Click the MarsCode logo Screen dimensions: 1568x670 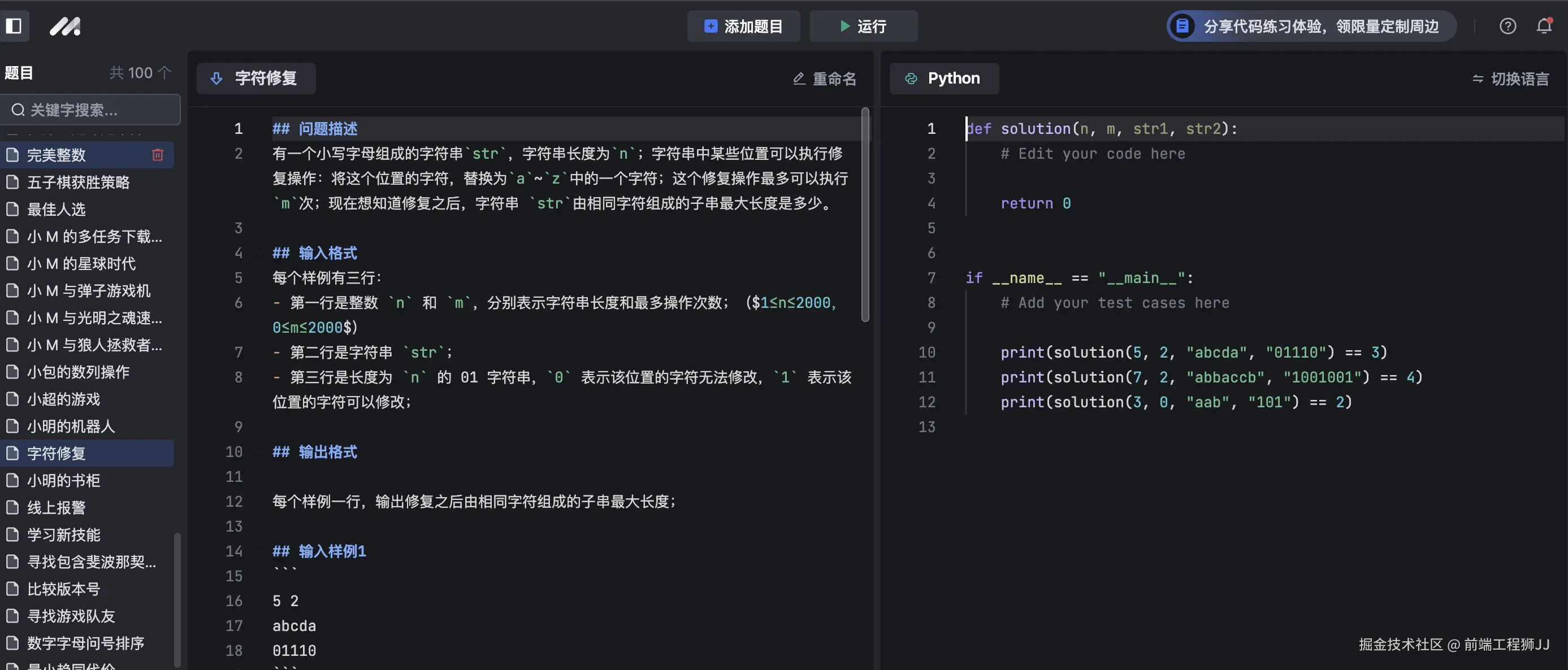(x=65, y=26)
